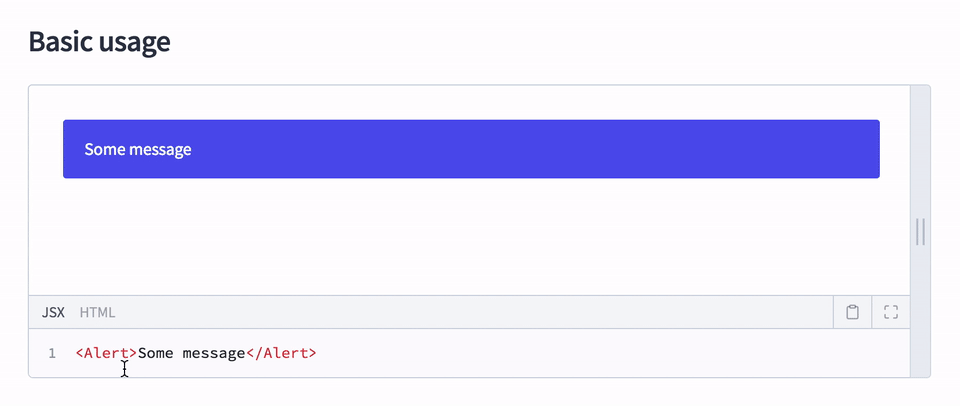Image resolution: width=960 pixels, height=406 pixels.
Task: Place cursor in closing Alert tag
Action: [x=281, y=353]
